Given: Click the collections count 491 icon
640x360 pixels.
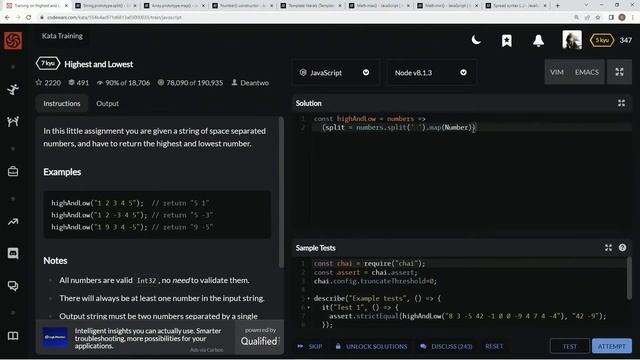Looking at the screenshot, I should pyautogui.click(x=71, y=82).
